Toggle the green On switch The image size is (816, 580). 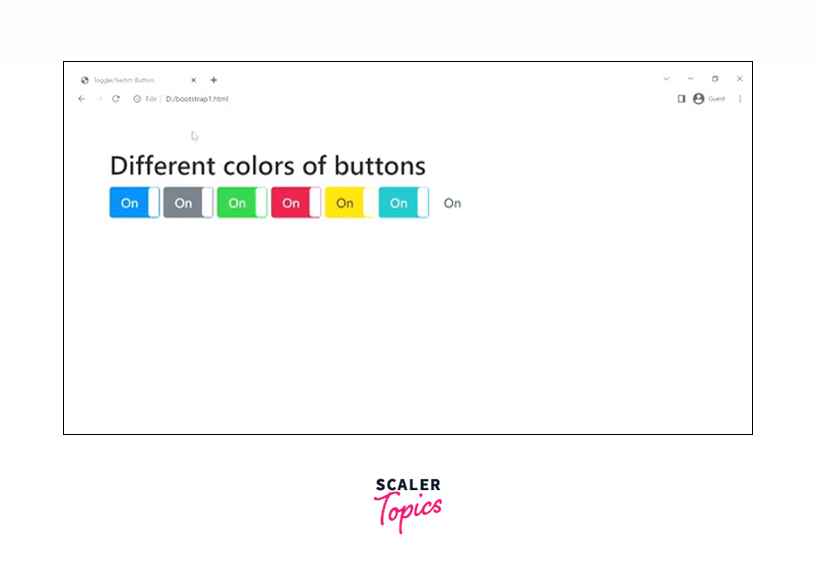click(242, 203)
